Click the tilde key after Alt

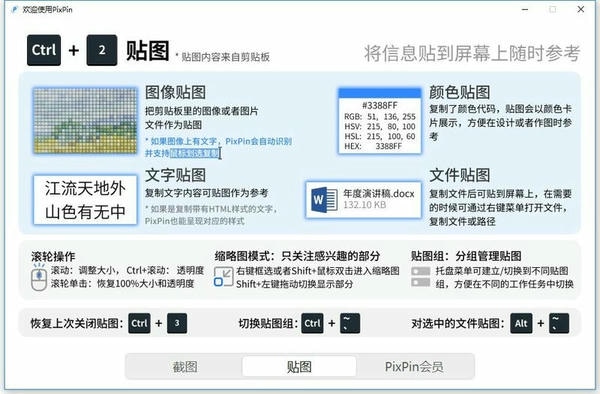[x=559, y=324]
